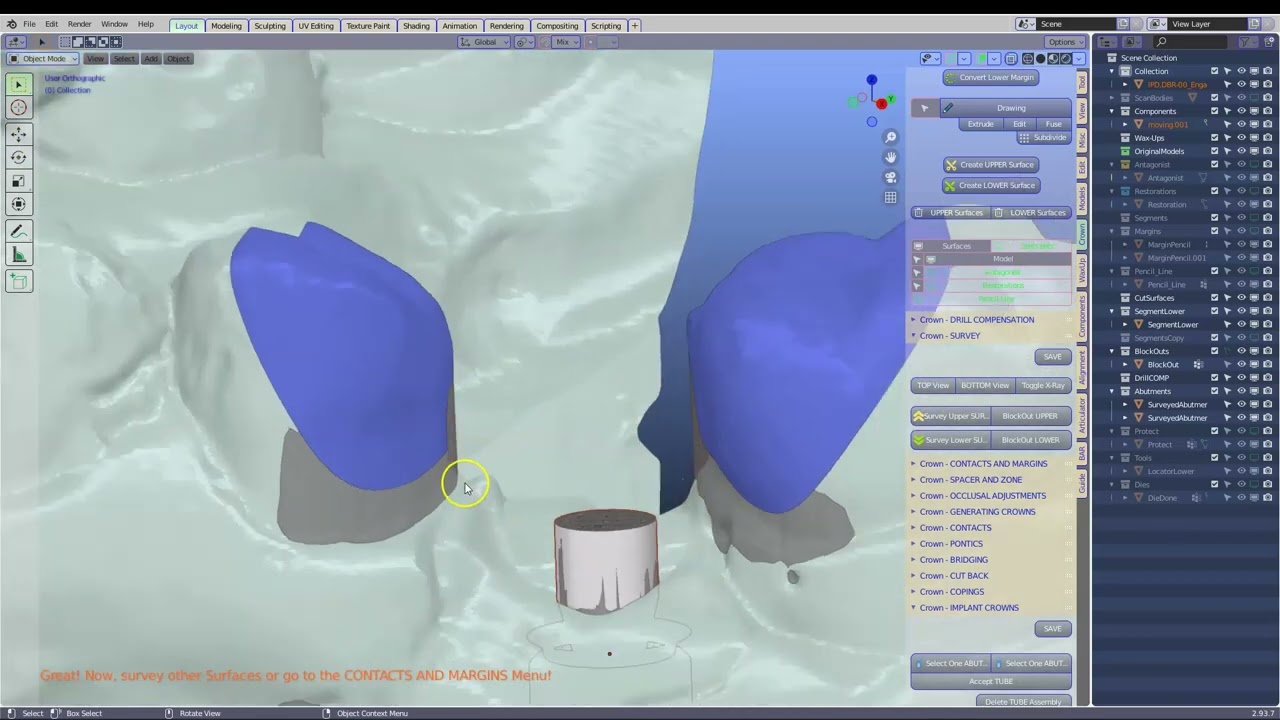Screen dimensions: 1280x720
Task: Toggle exclude checkbox for DrillCOMP
Action: tap(1215, 378)
